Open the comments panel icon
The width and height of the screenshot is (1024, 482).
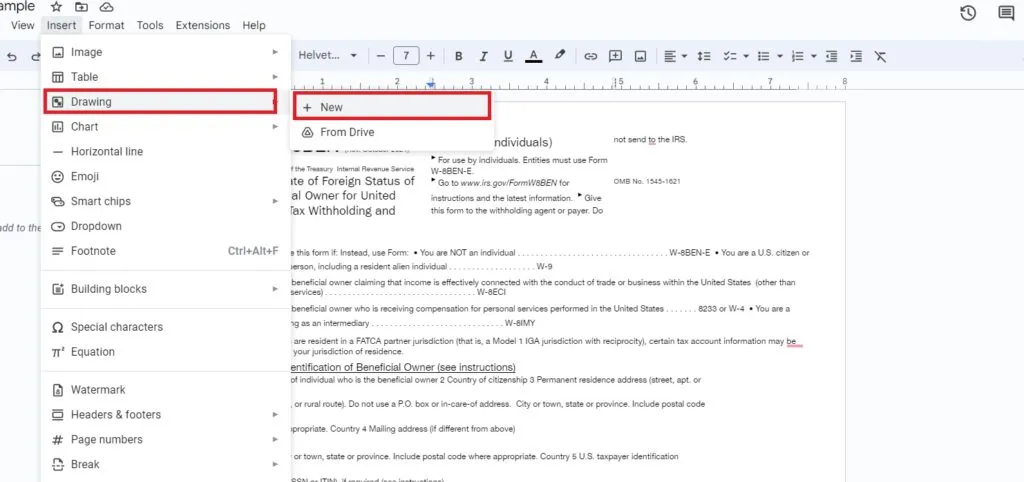click(x=1006, y=12)
